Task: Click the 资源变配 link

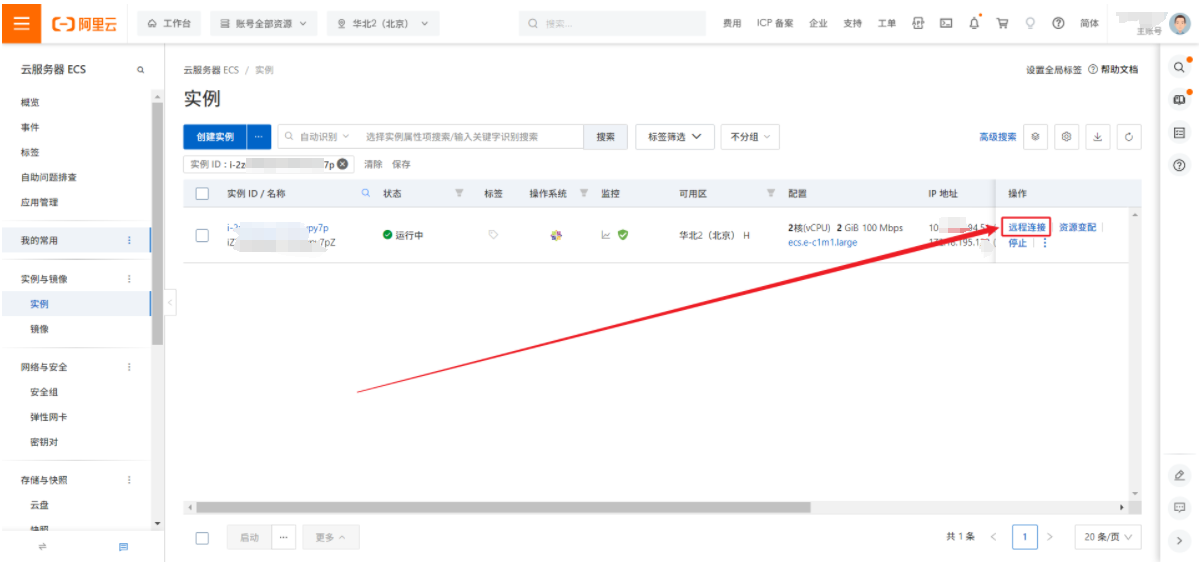Action: coord(1077,227)
